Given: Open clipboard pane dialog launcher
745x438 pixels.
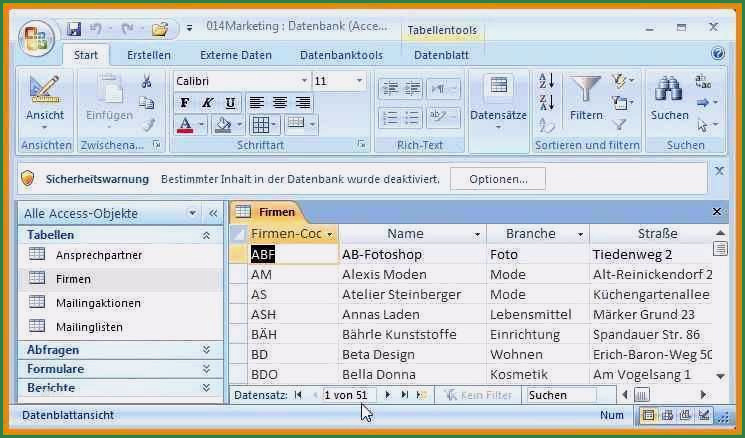Looking at the screenshot, I should tap(156, 144).
